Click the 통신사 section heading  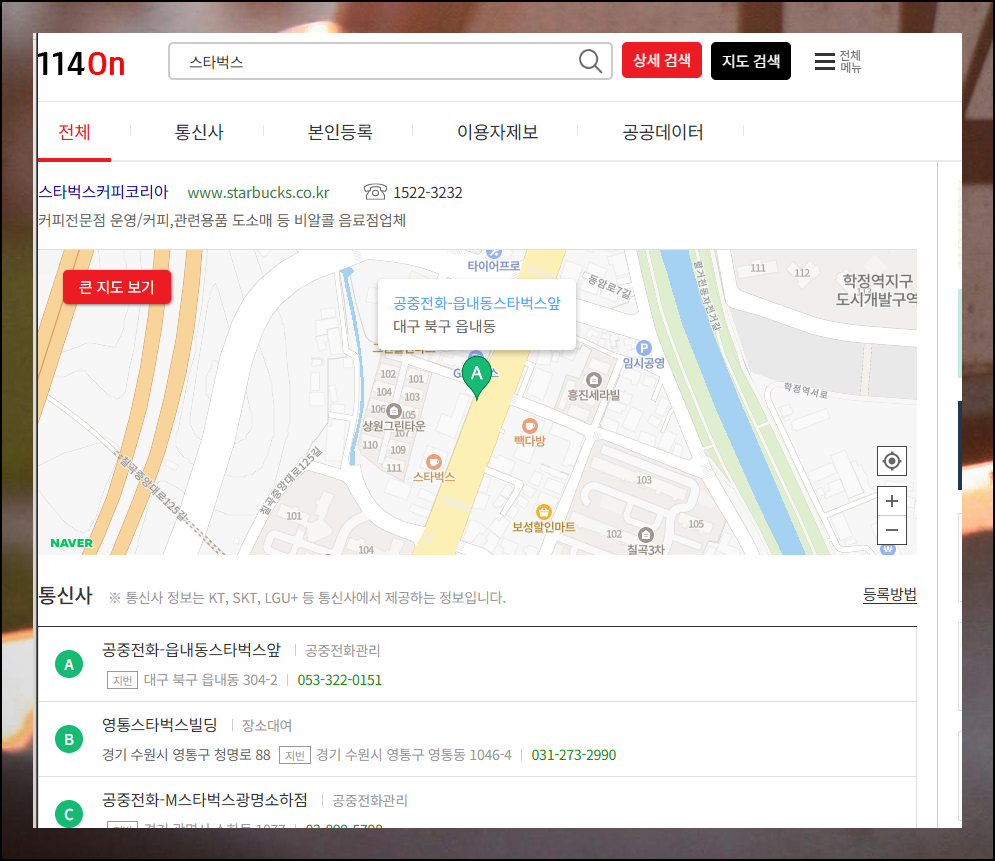(65, 596)
